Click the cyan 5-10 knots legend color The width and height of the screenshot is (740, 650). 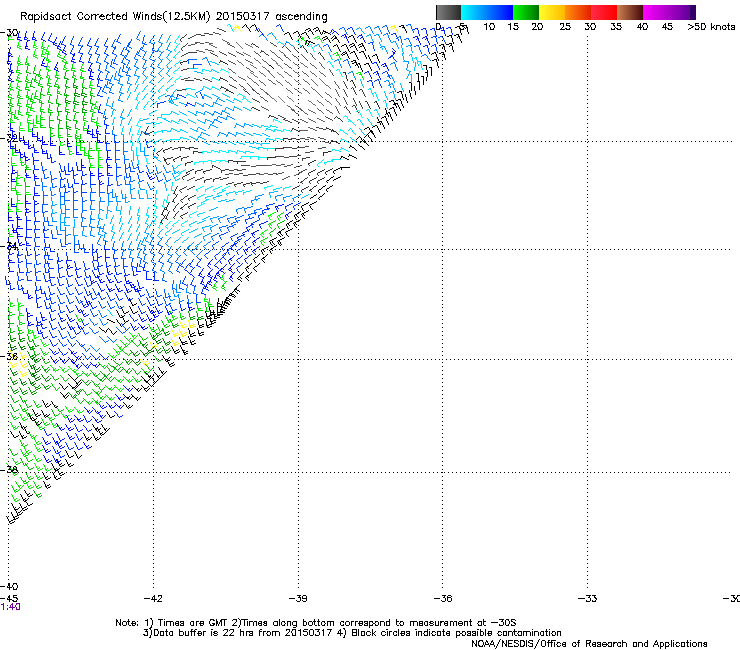click(474, 12)
